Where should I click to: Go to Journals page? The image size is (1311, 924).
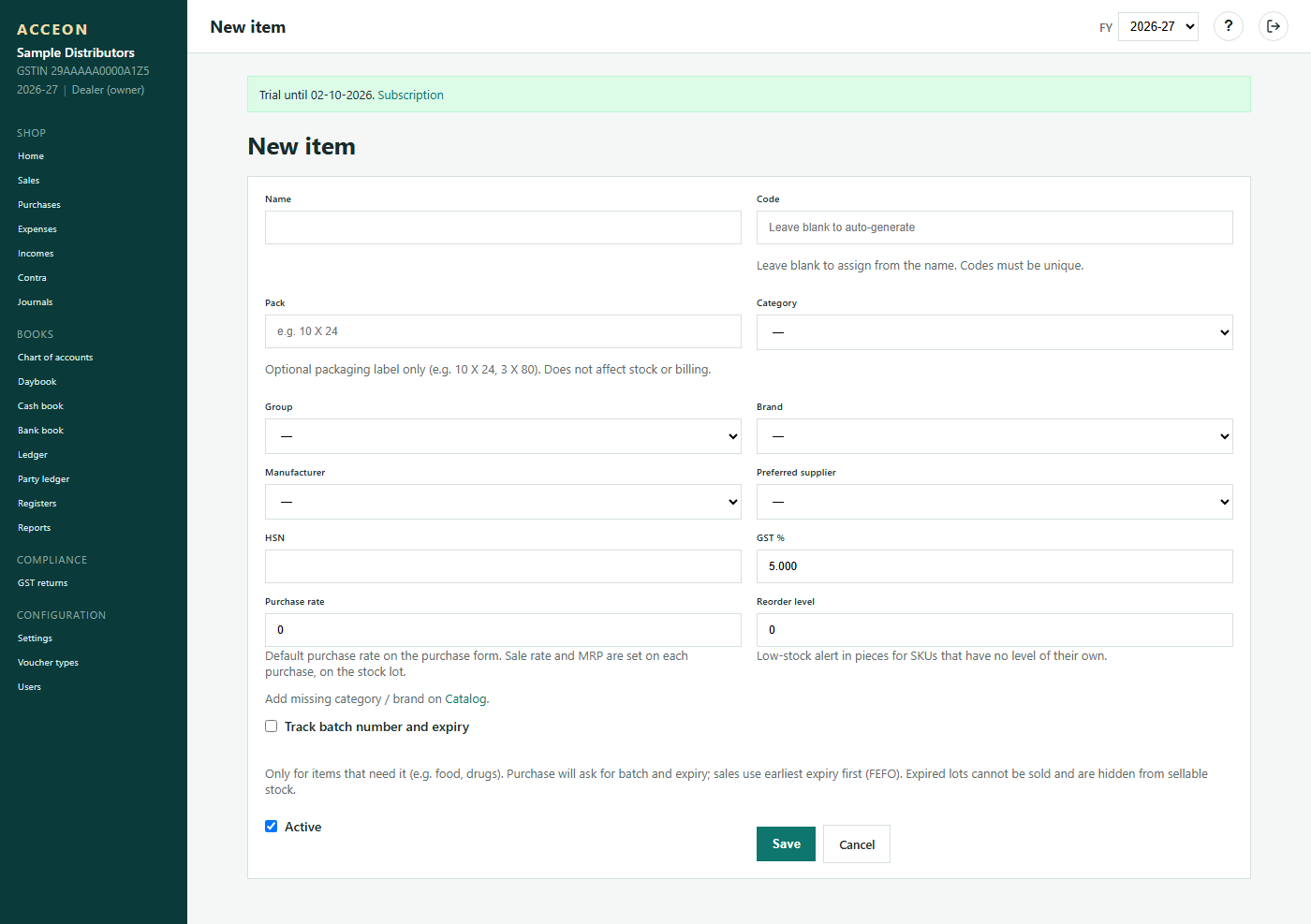click(36, 302)
